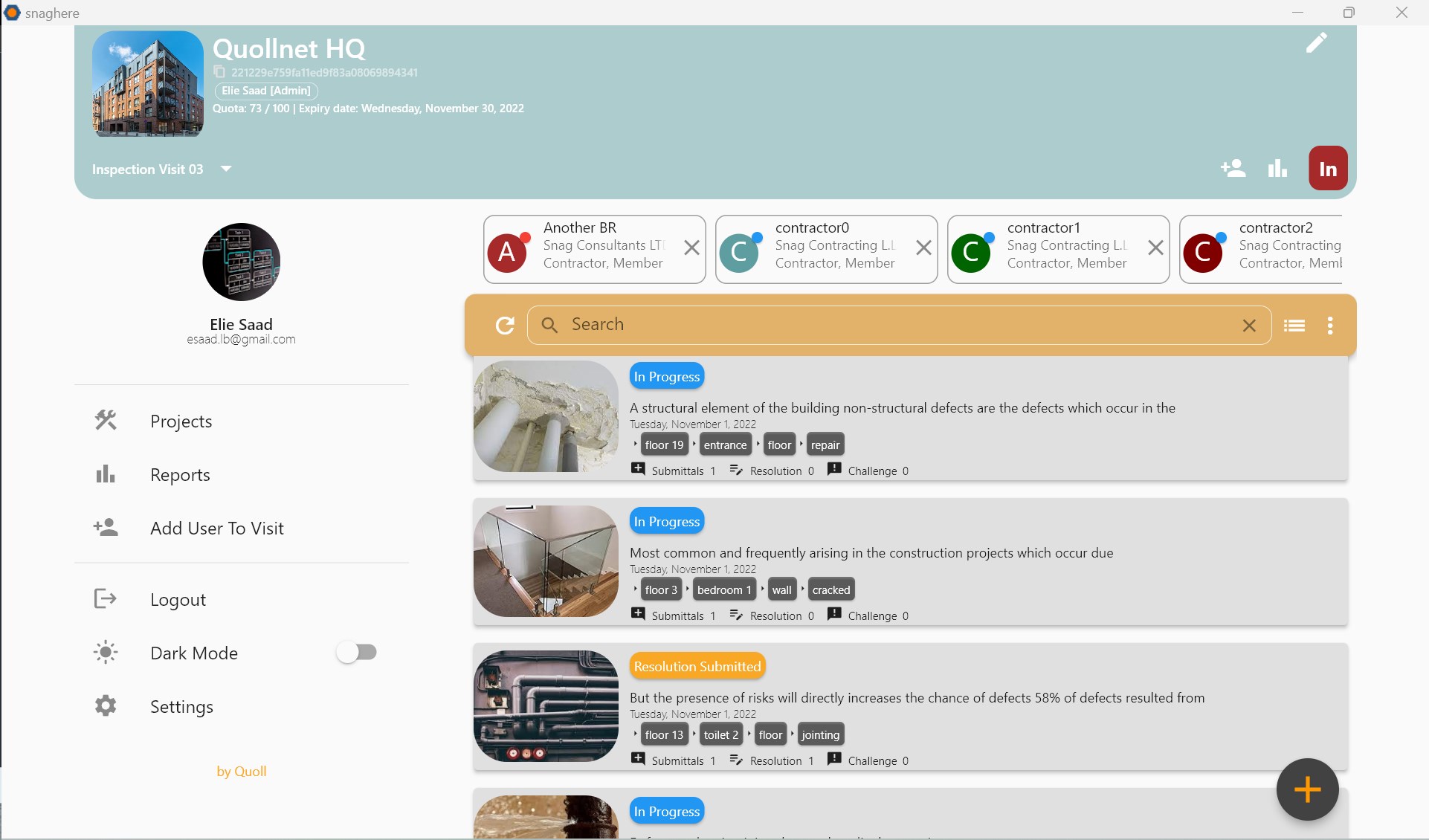Switch the list view icon
This screenshot has width=1429, height=840.
[1294, 325]
